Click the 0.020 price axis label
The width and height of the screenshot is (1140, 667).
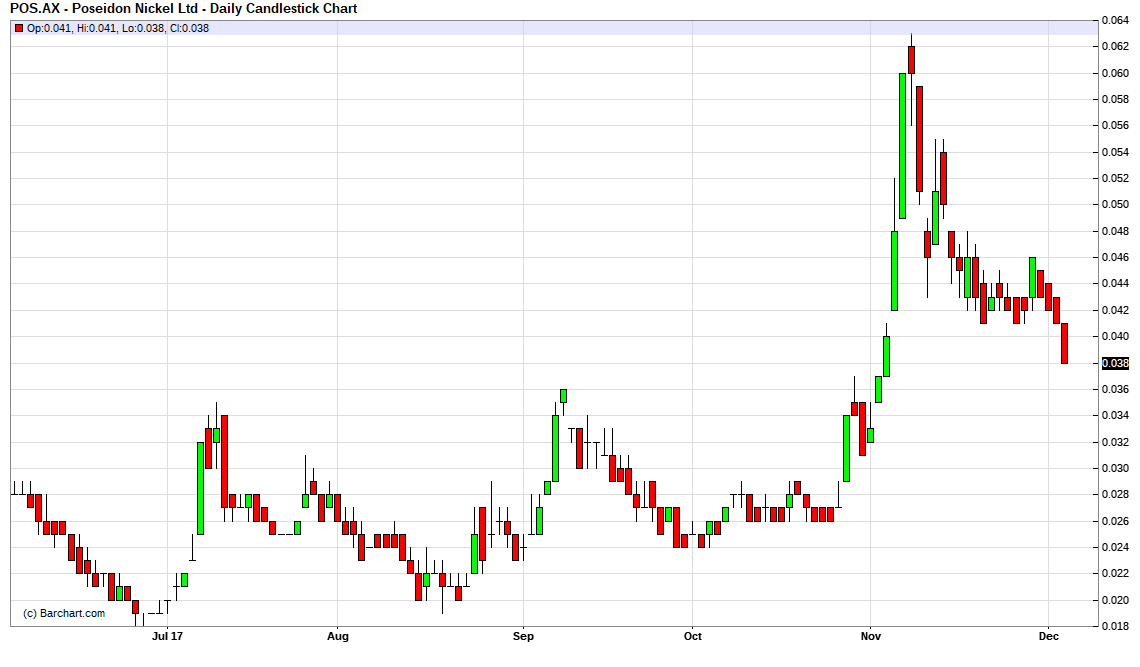click(x=1115, y=601)
